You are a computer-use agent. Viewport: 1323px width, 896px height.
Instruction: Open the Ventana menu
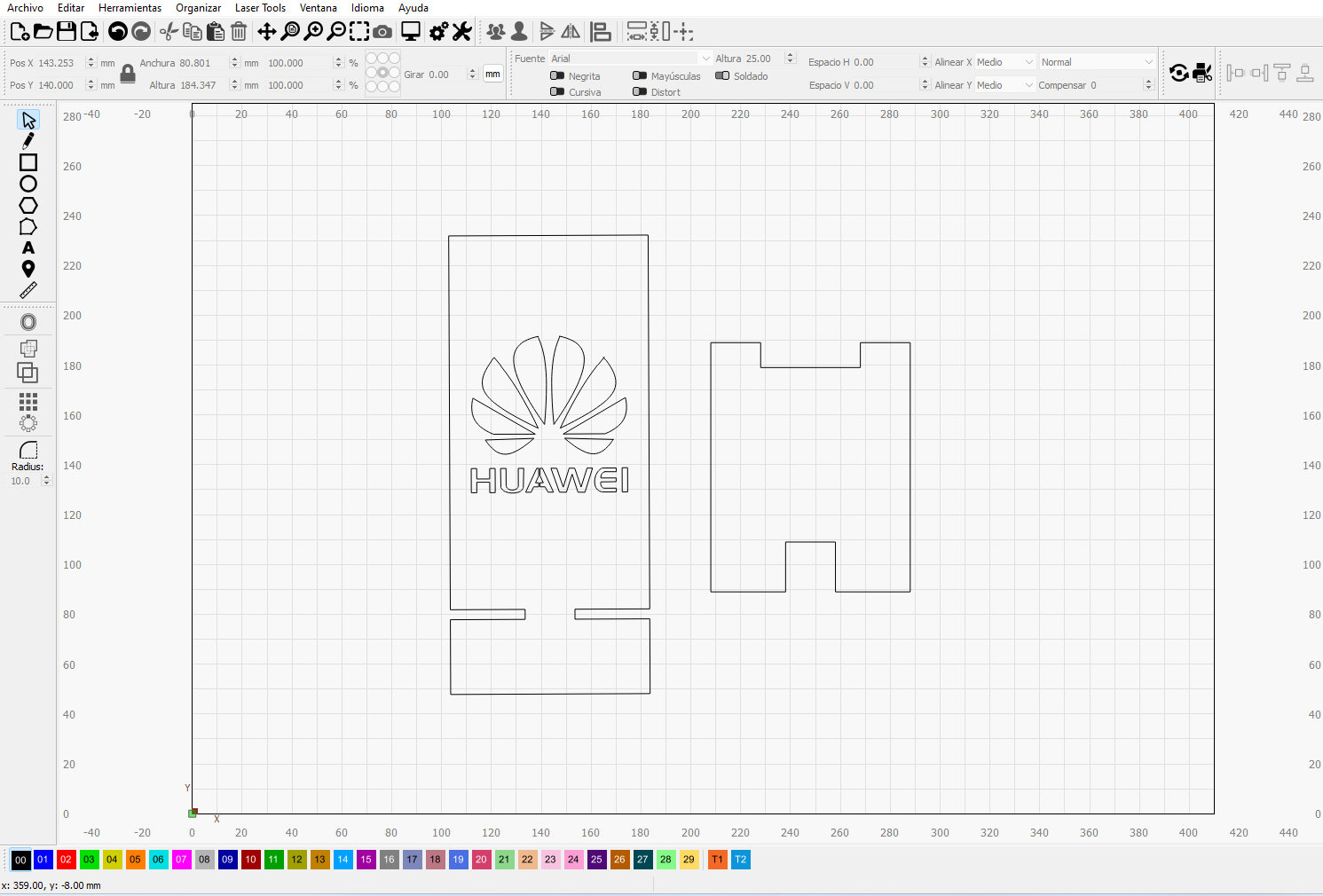click(x=318, y=8)
